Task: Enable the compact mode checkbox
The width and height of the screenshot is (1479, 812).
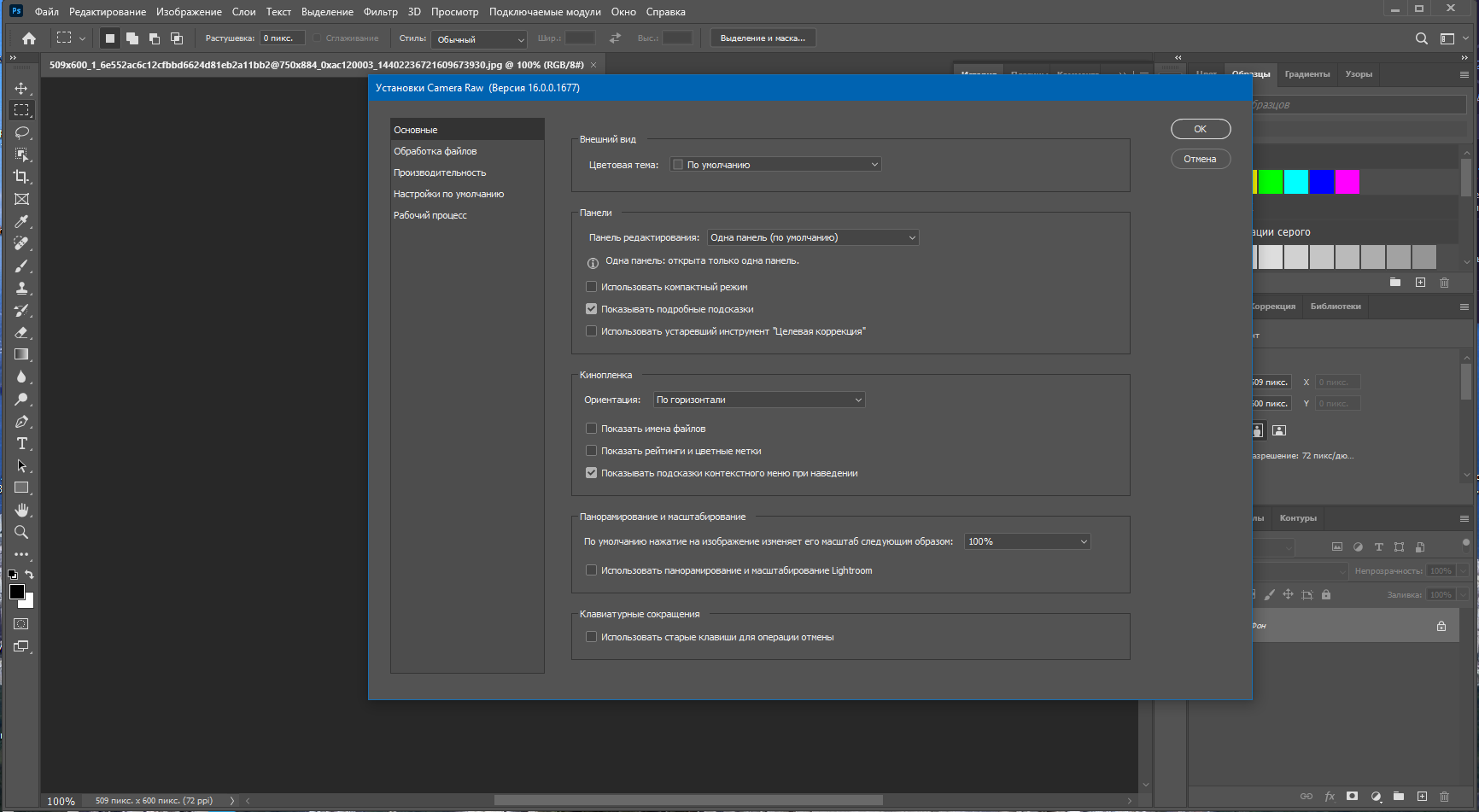Action: [591, 287]
